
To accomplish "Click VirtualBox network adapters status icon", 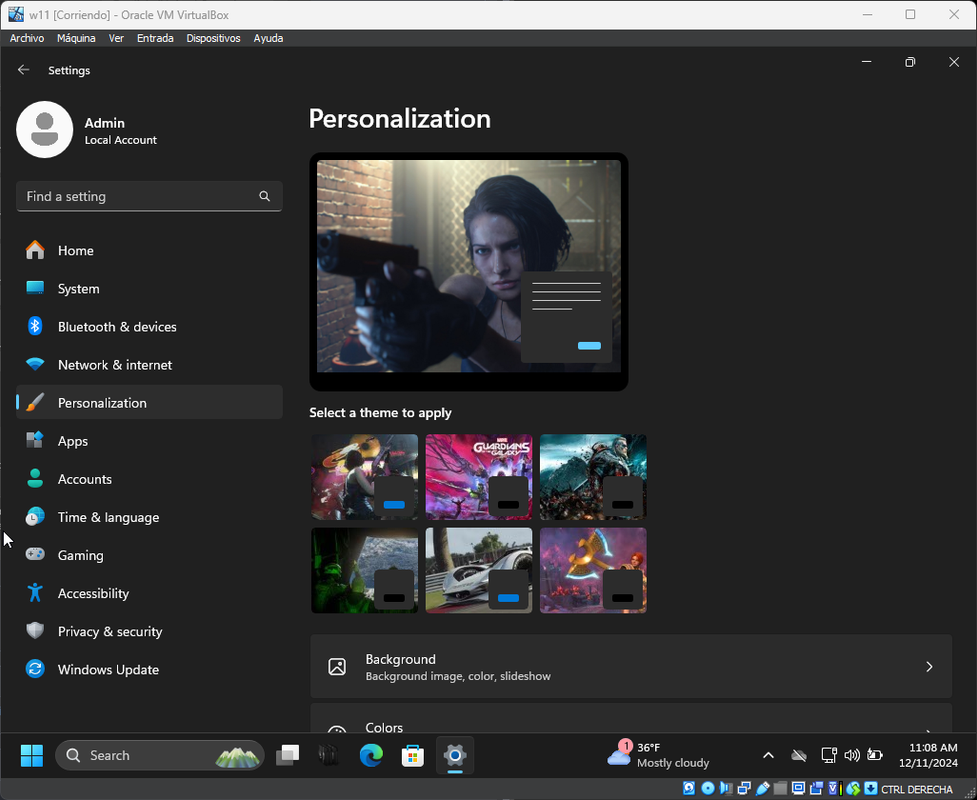I will 744,788.
